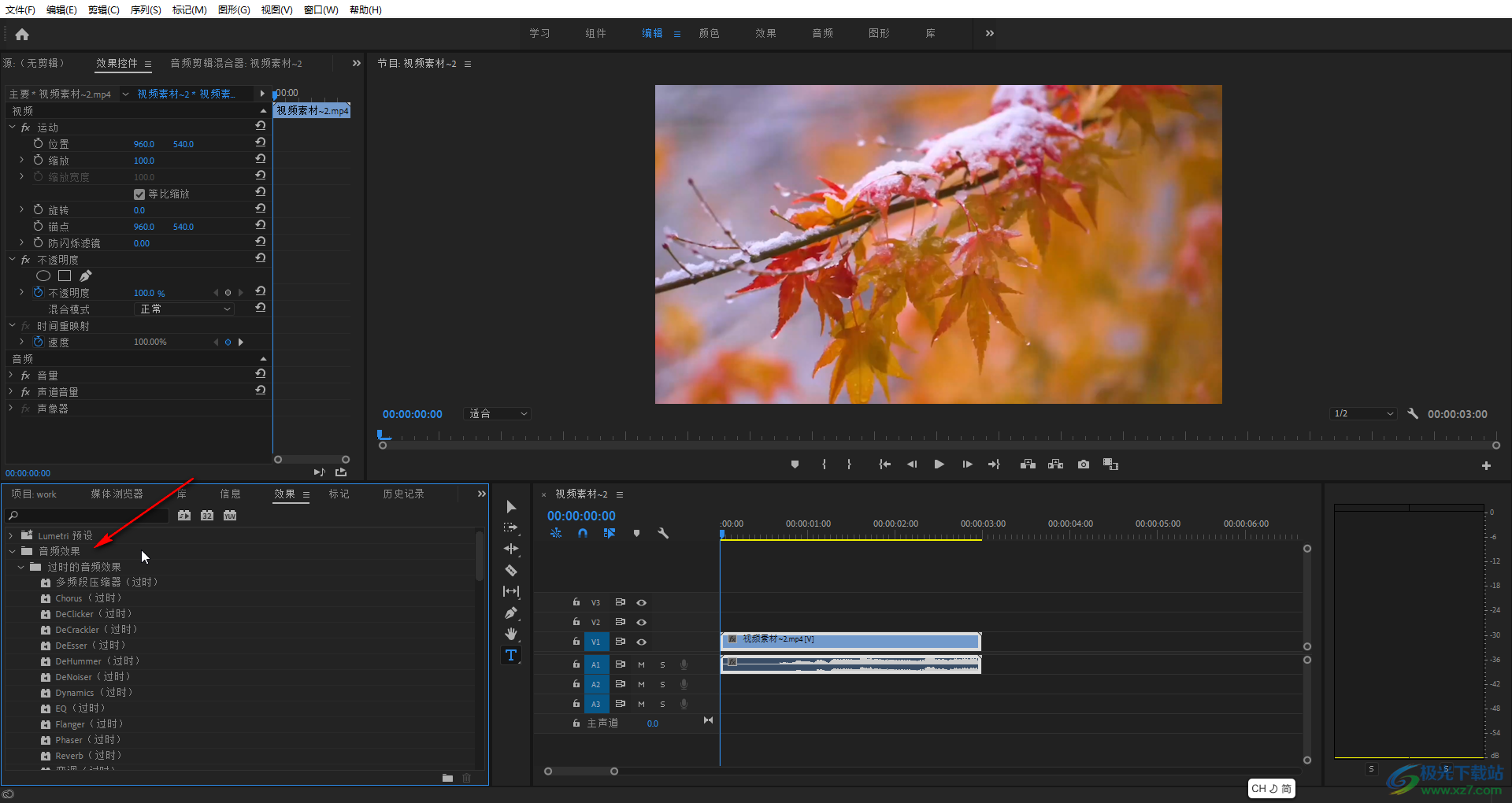
Task: Select the Ripple Edit tool
Action: (511, 549)
